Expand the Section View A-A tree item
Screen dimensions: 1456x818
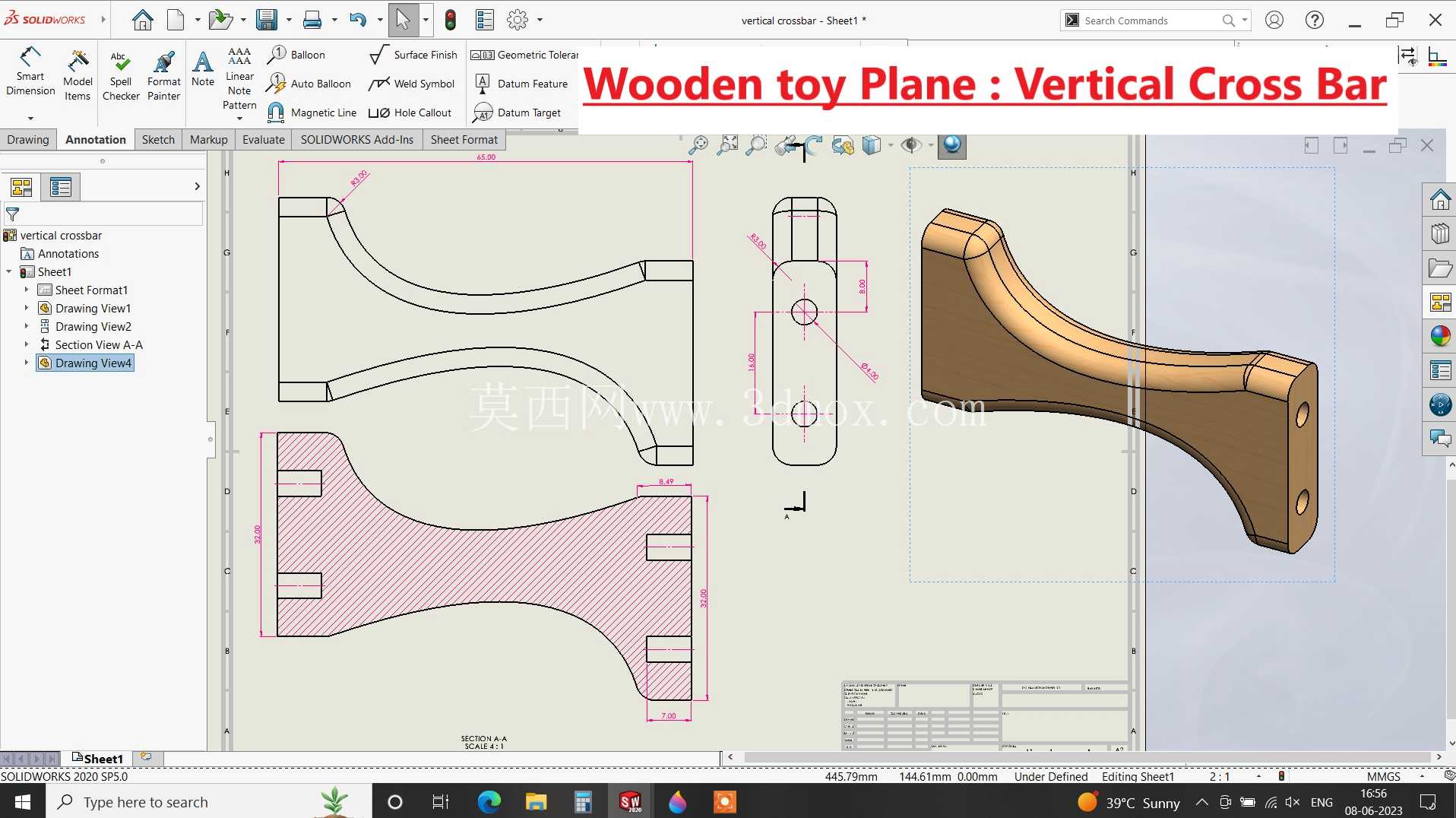[x=26, y=344]
